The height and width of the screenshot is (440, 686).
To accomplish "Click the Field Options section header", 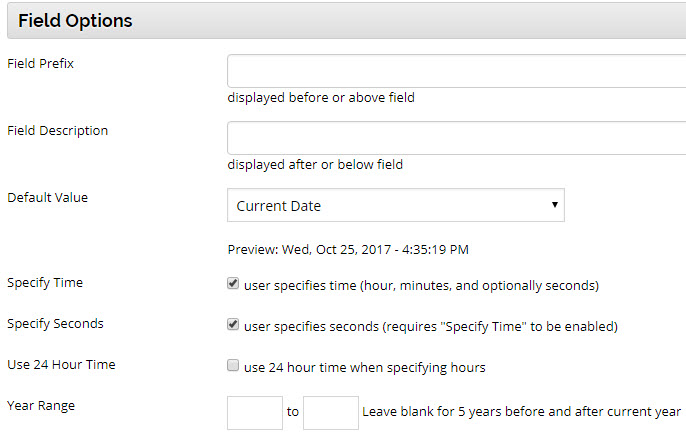I will pos(75,20).
